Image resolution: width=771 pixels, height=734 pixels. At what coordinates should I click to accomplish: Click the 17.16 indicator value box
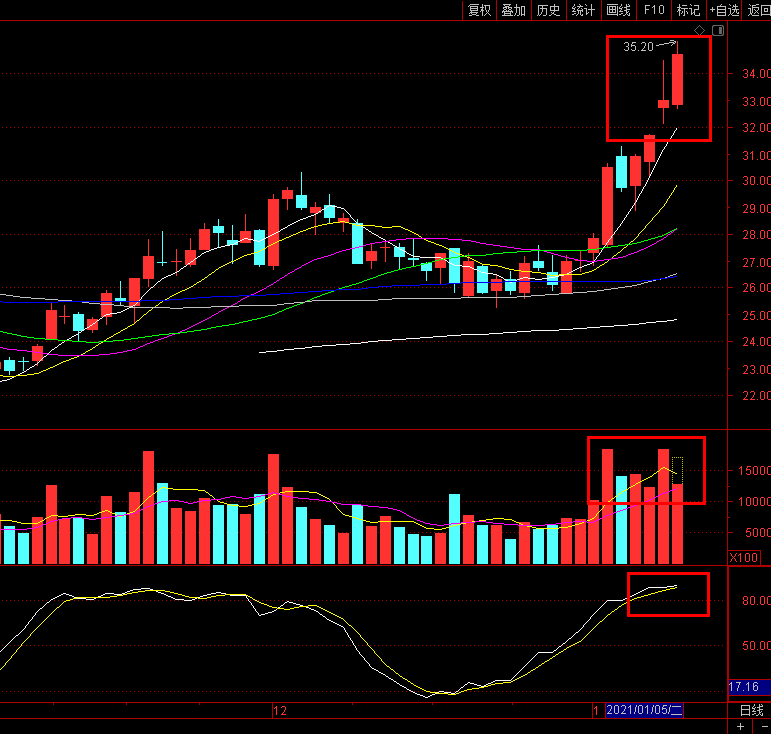749,687
